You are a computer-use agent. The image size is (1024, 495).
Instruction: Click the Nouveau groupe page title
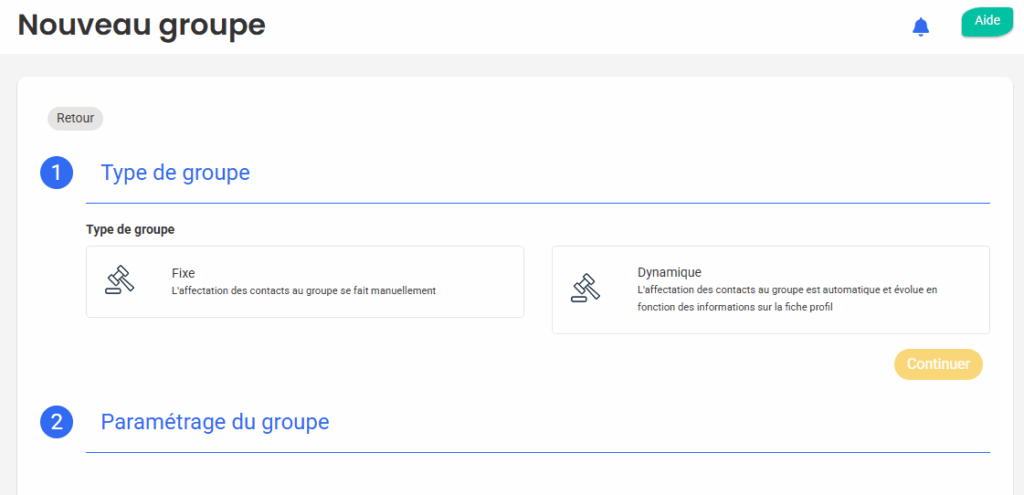coord(142,25)
